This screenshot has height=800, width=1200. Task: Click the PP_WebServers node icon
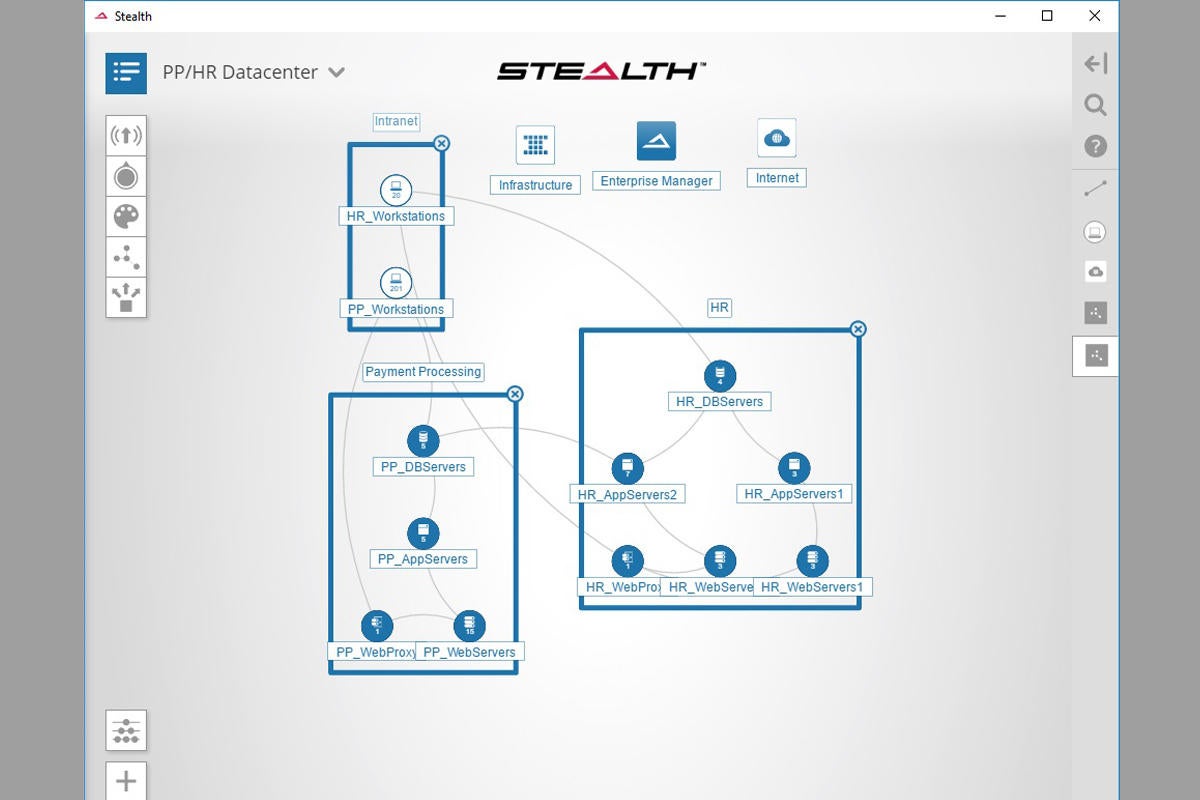tap(469, 626)
